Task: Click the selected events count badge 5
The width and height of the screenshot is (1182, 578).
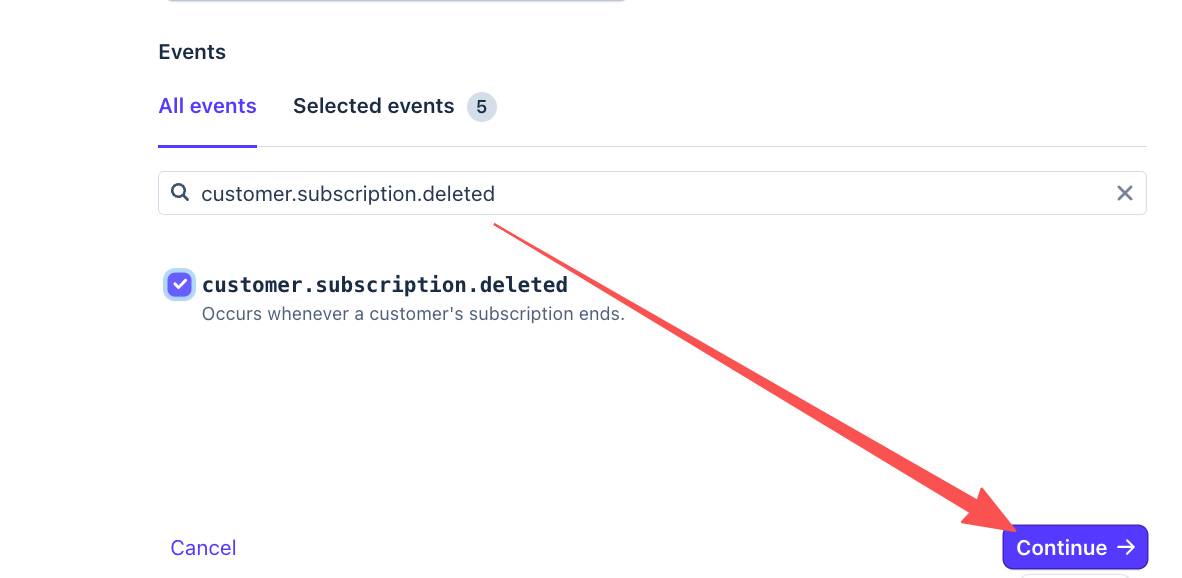Action: coord(481,106)
